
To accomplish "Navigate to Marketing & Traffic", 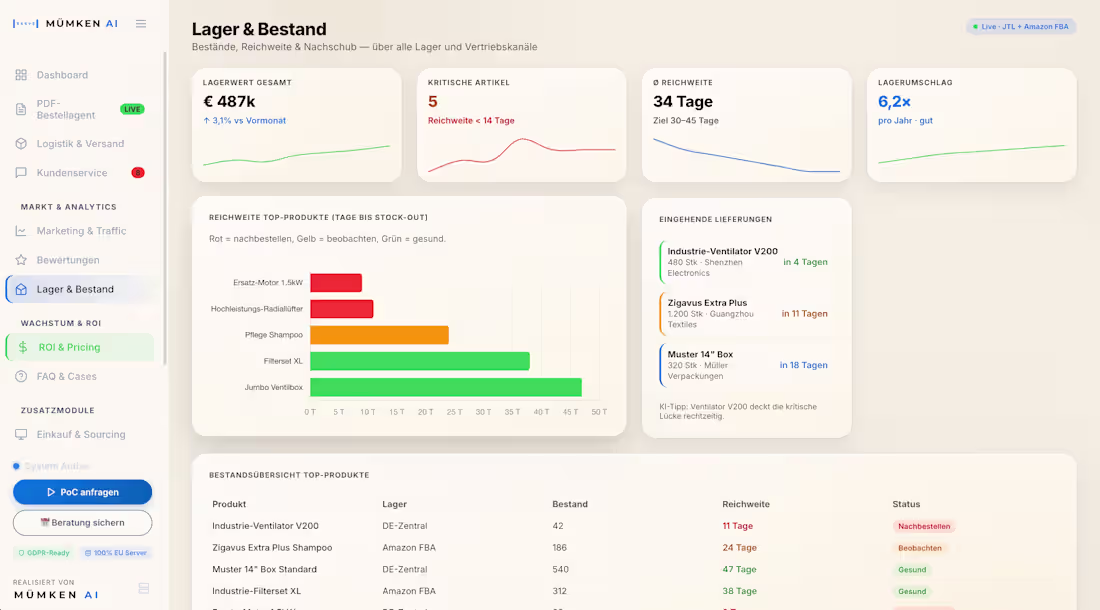I will coord(79,231).
